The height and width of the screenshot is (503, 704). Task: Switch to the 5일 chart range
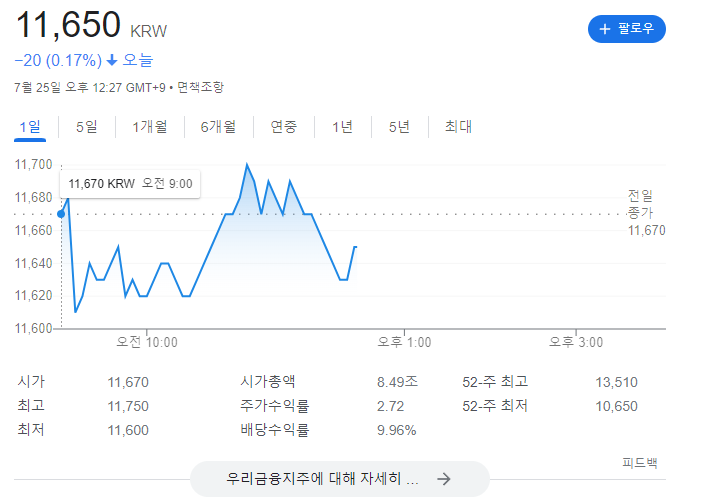pos(87,127)
